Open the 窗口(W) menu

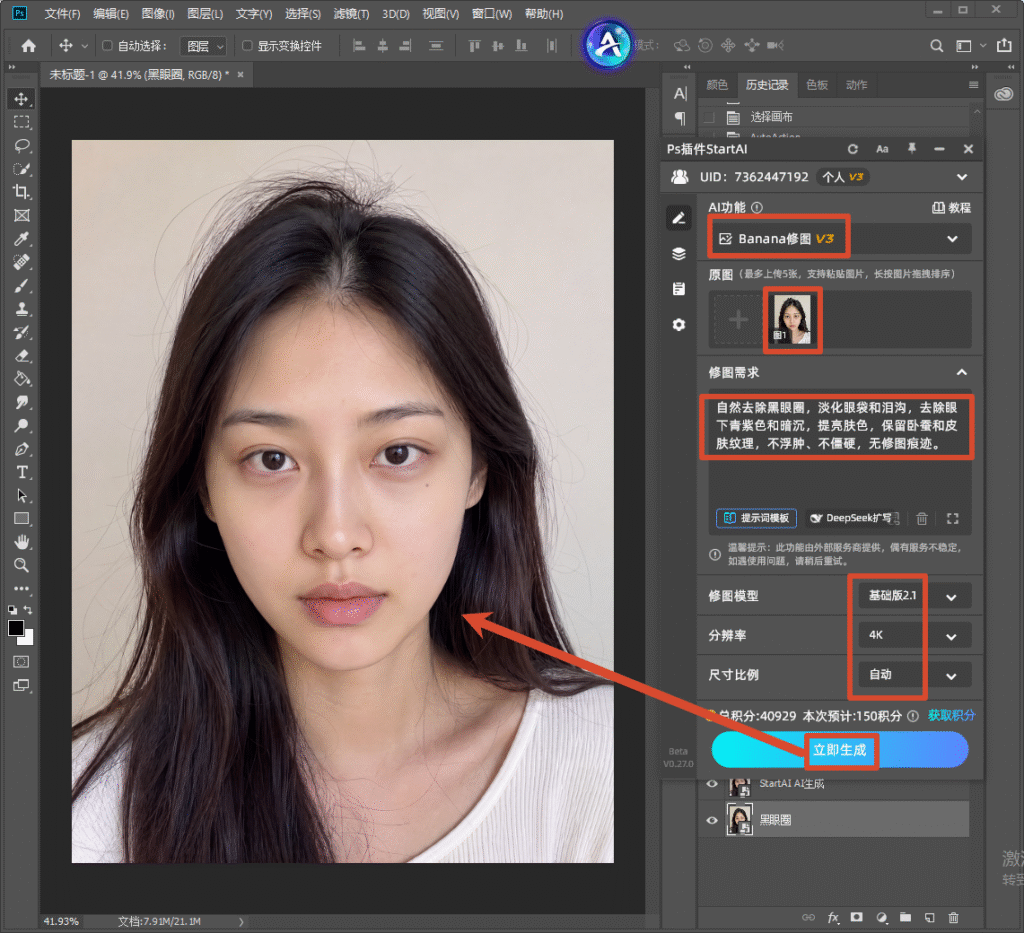tap(492, 14)
